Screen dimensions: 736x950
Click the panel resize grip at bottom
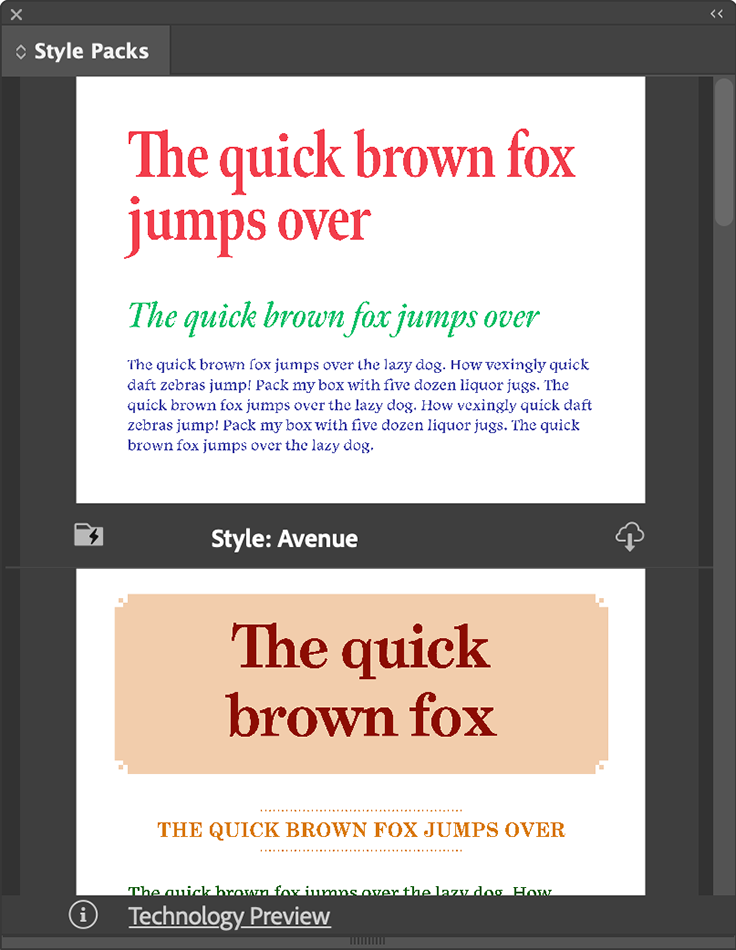[367, 942]
